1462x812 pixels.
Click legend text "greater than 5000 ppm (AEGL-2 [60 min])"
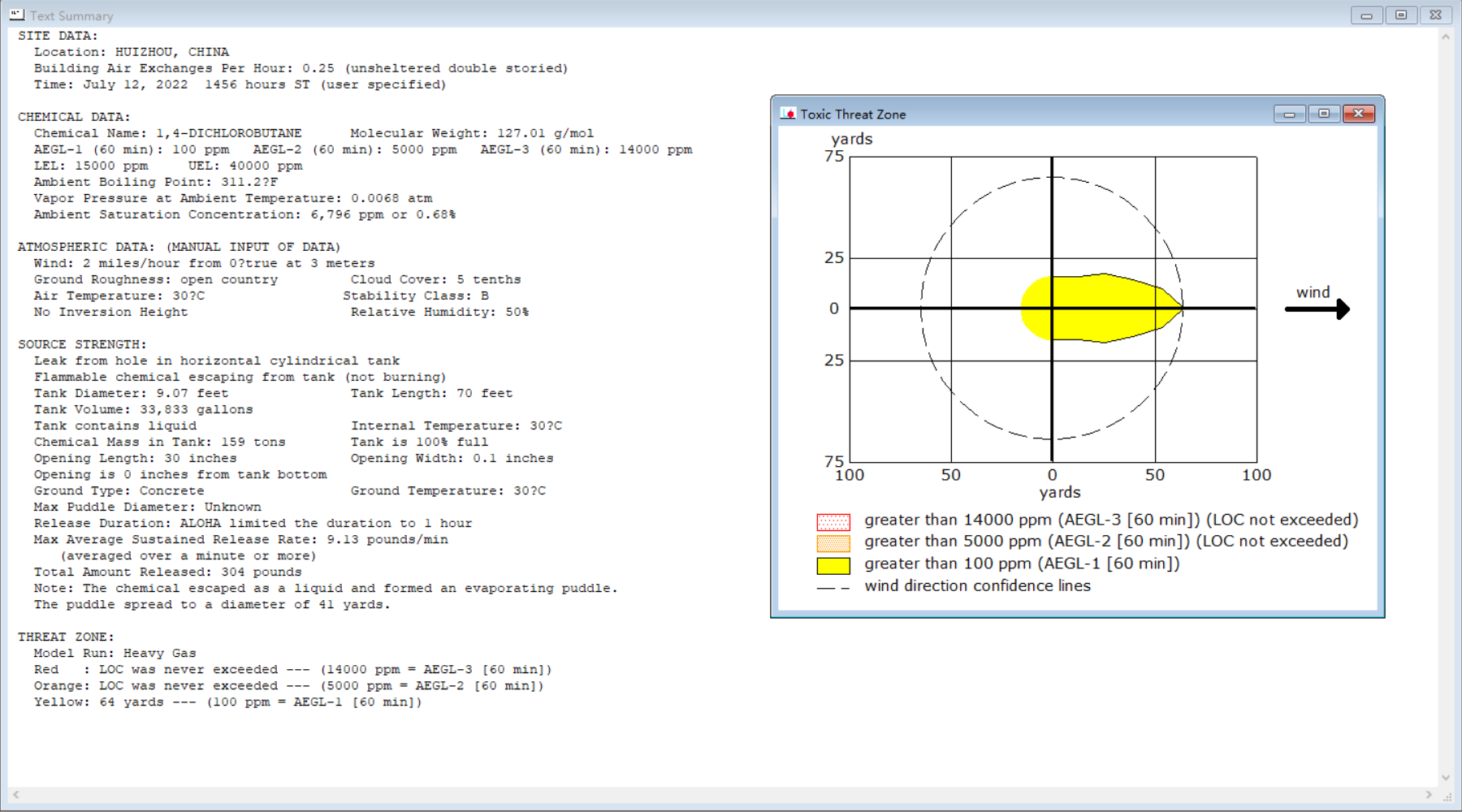(1027, 541)
